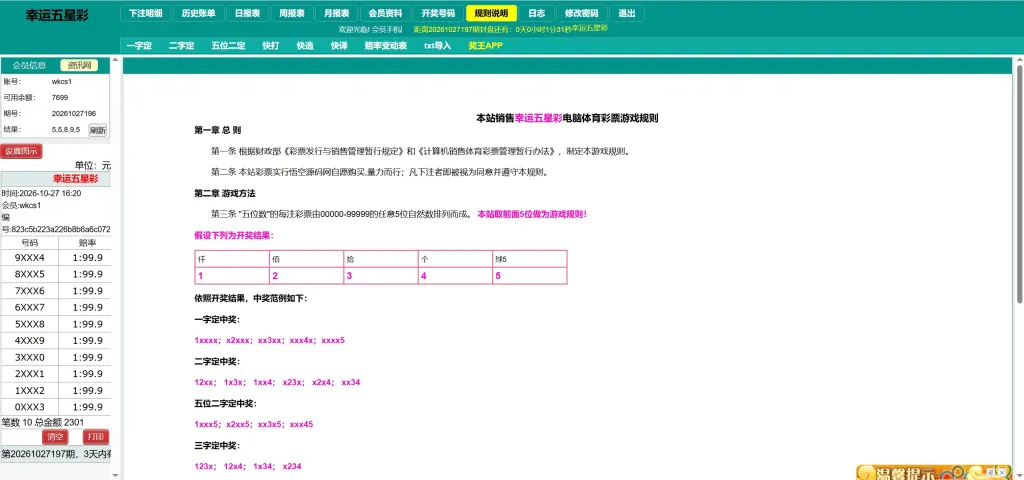
Task: Click the 五位二字定中奖 heading
Action: pyautogui.click(x=226, y=404)
